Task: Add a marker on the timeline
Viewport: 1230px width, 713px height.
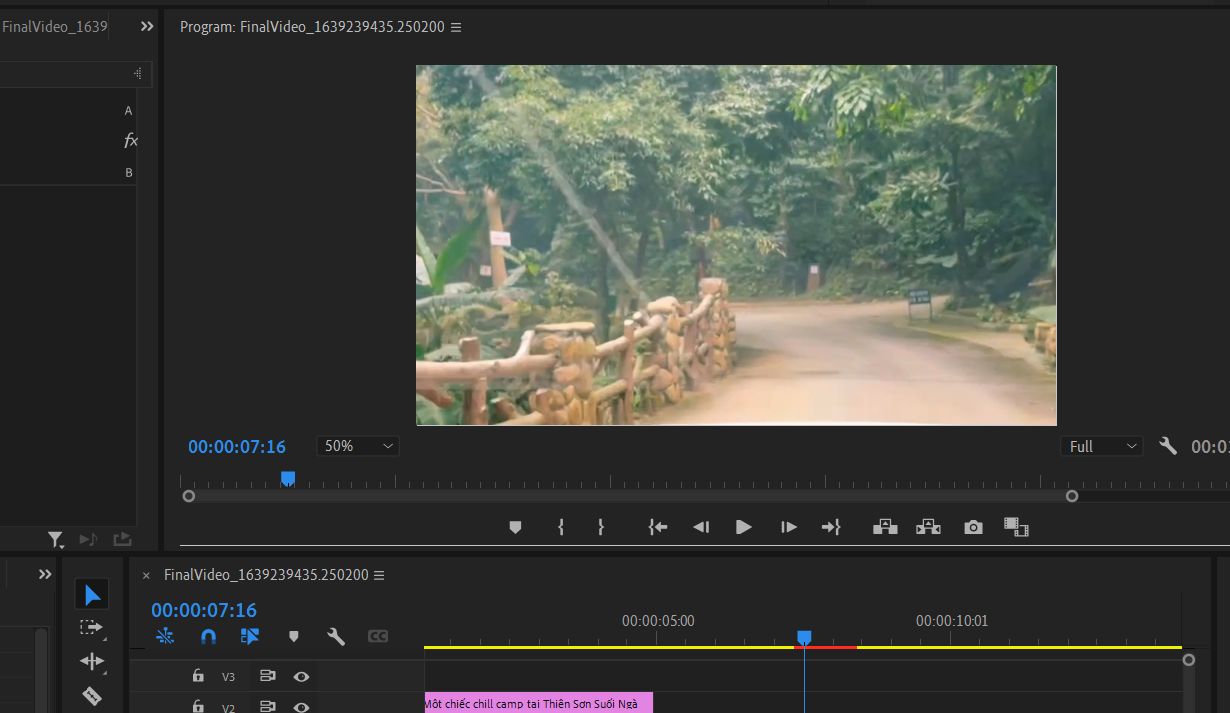Action: pos(294,636)
